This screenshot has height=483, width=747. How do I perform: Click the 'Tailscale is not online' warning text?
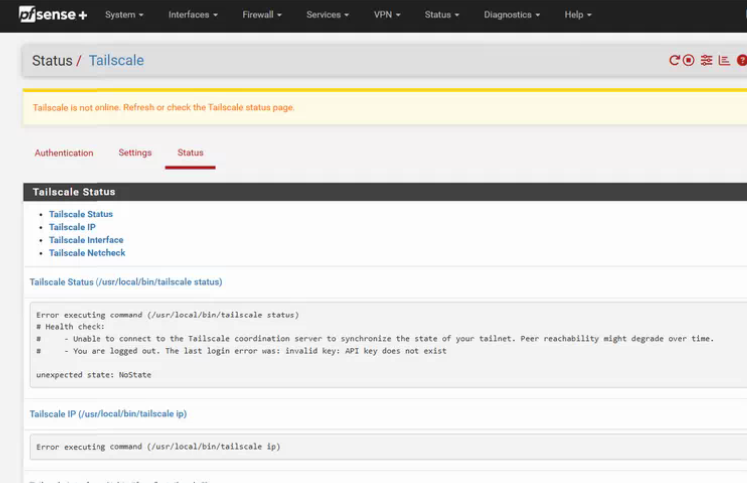[163, 107]
